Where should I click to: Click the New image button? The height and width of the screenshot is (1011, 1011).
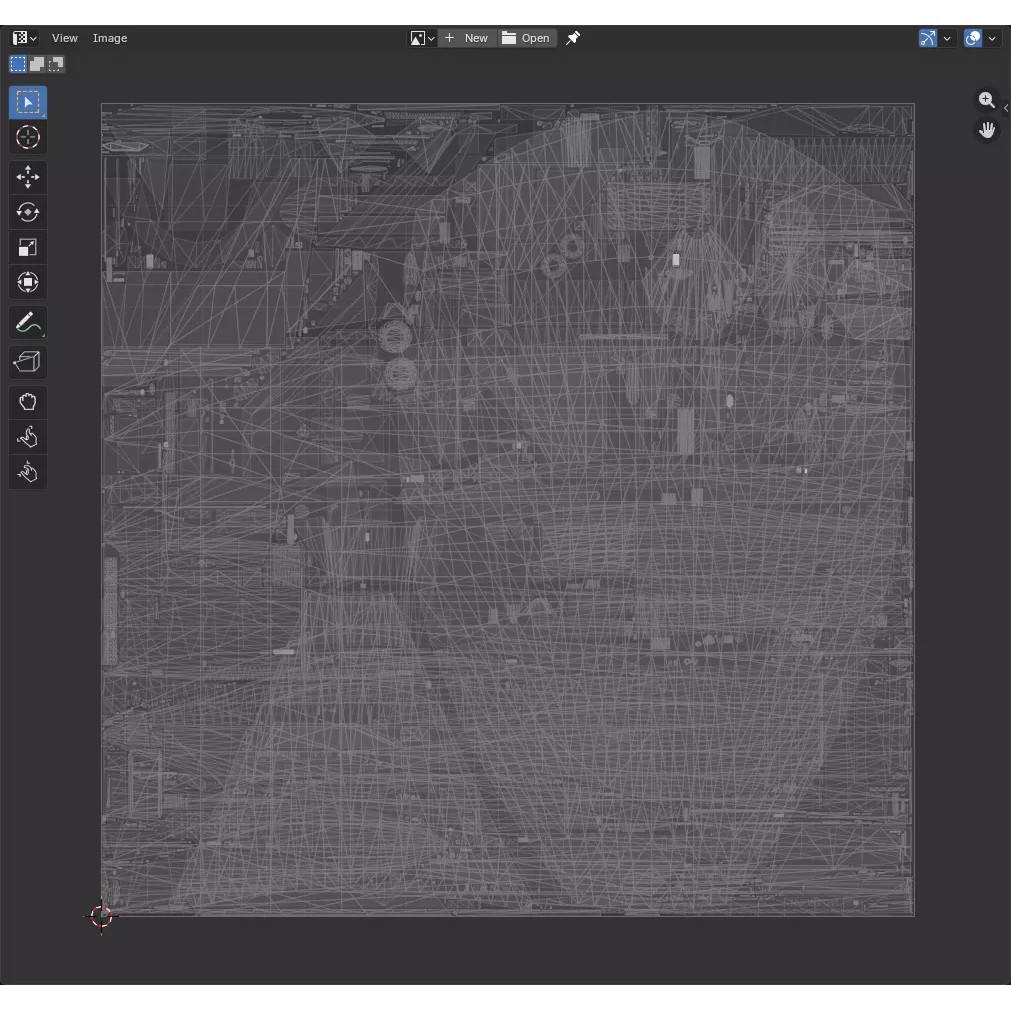click(467, 38)
